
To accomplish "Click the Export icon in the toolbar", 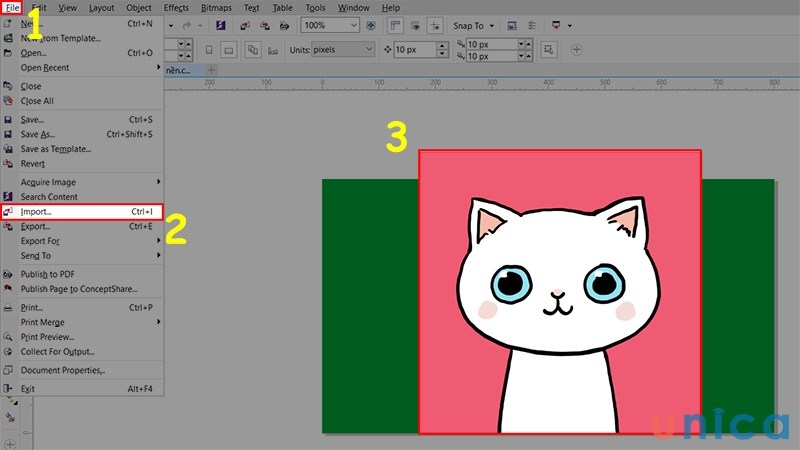I will pos(265,25).
